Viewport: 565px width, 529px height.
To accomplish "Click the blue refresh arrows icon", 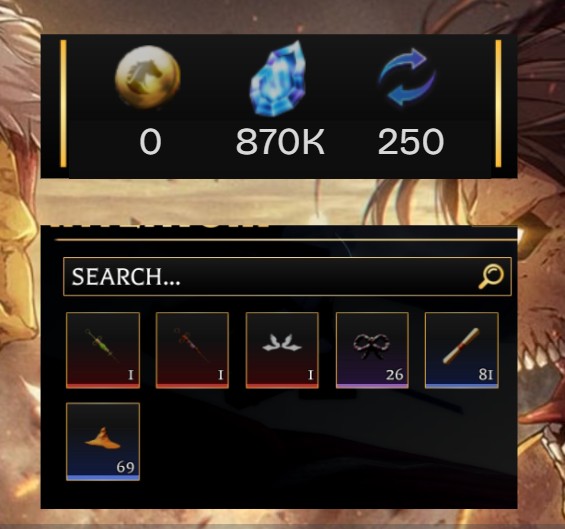I will point(407,77).
